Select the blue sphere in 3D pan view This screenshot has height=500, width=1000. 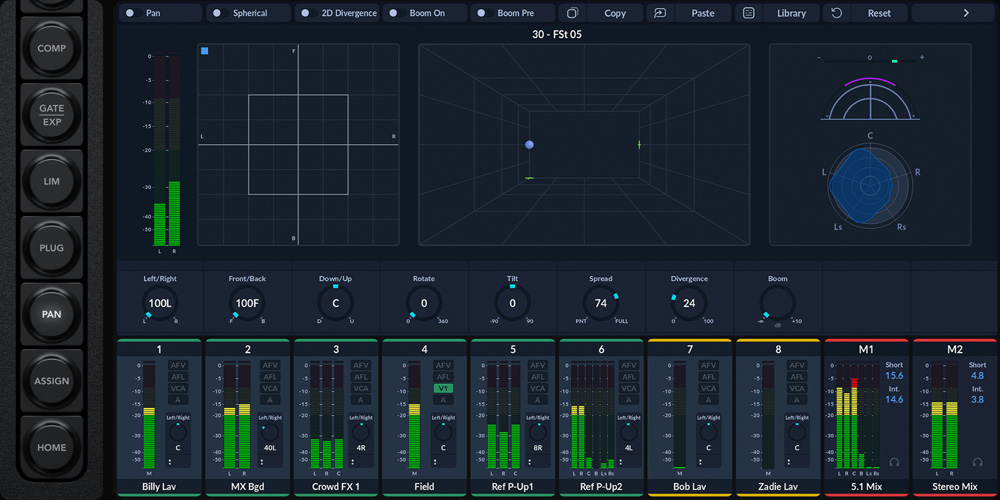pyautogui.click(x=529, y=145)
